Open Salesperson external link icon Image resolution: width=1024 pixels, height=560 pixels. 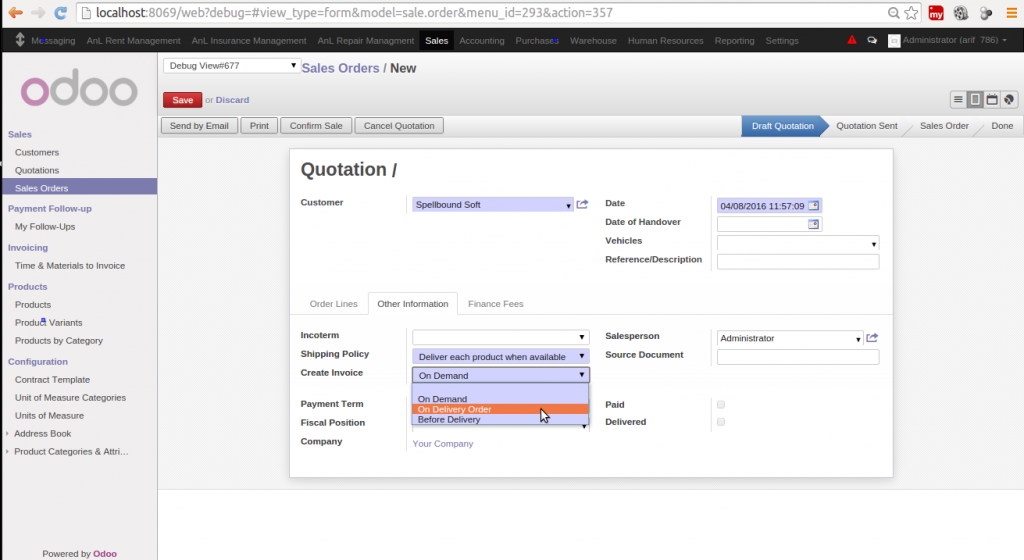[x=872, y=338]
